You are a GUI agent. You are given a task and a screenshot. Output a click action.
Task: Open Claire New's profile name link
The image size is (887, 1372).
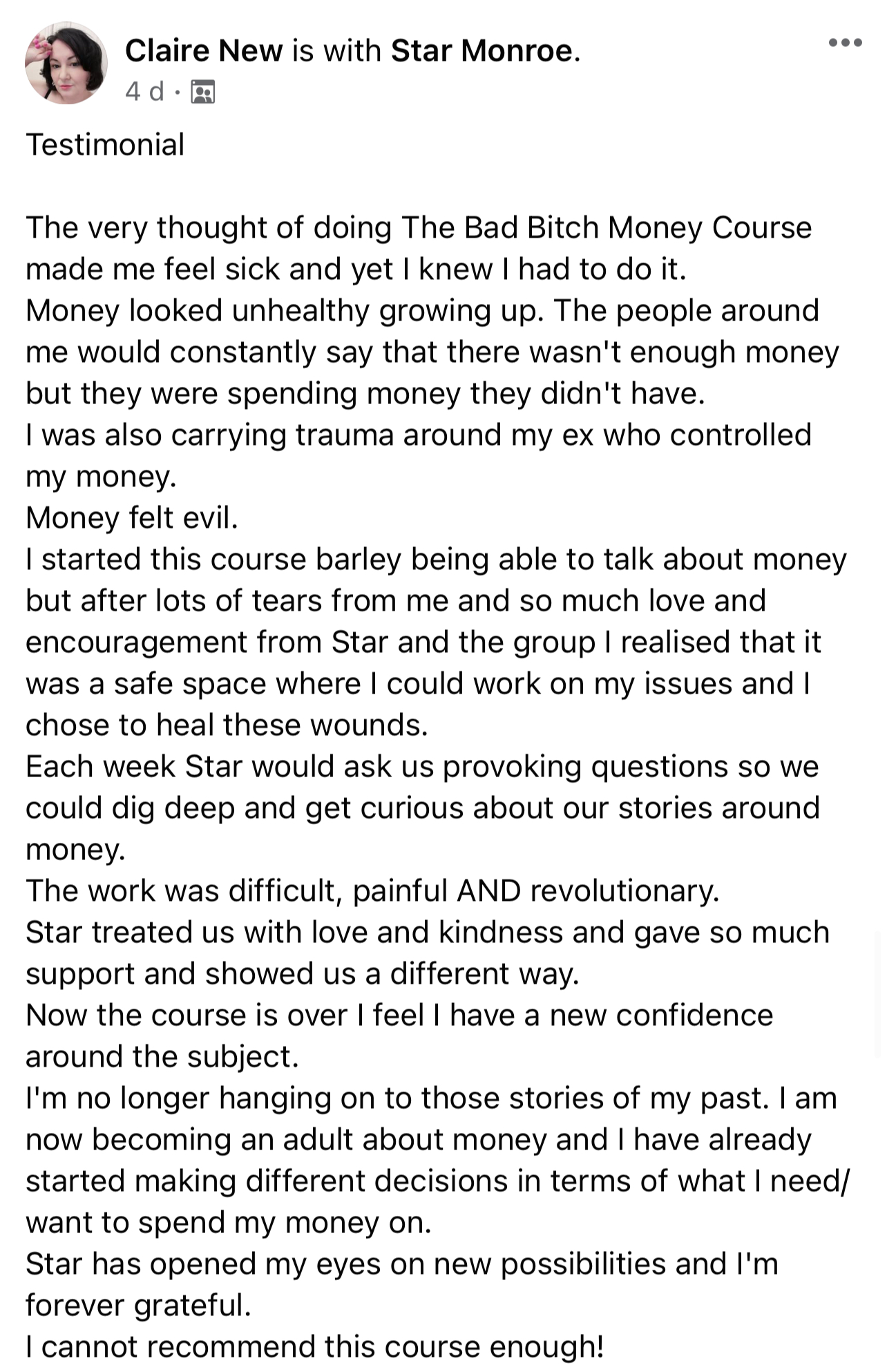(204, 51)
